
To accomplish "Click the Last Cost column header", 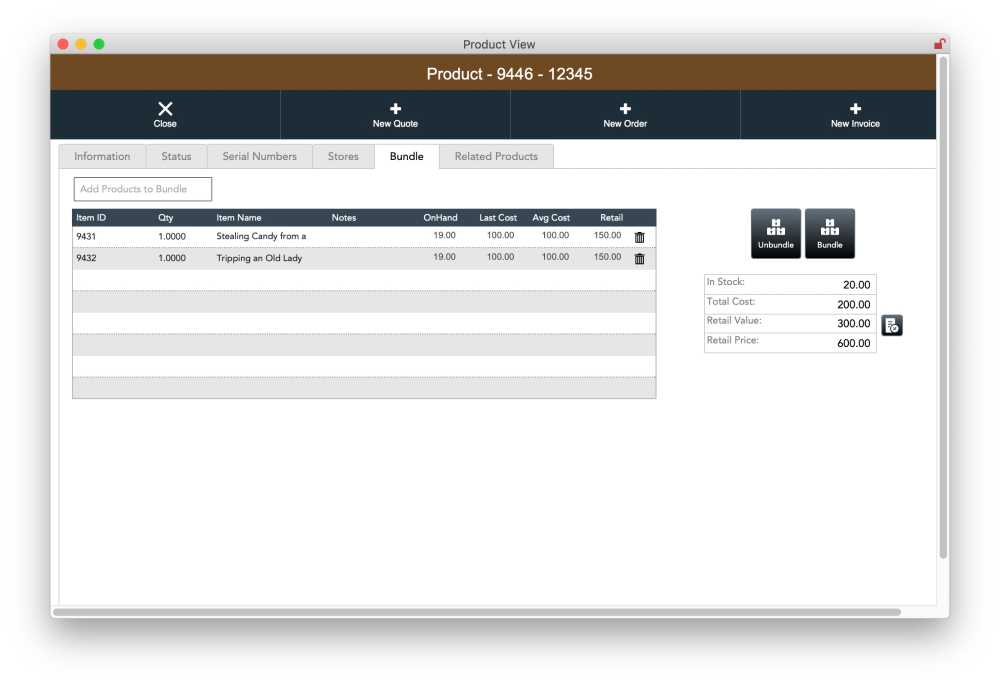I will (498, 217).
